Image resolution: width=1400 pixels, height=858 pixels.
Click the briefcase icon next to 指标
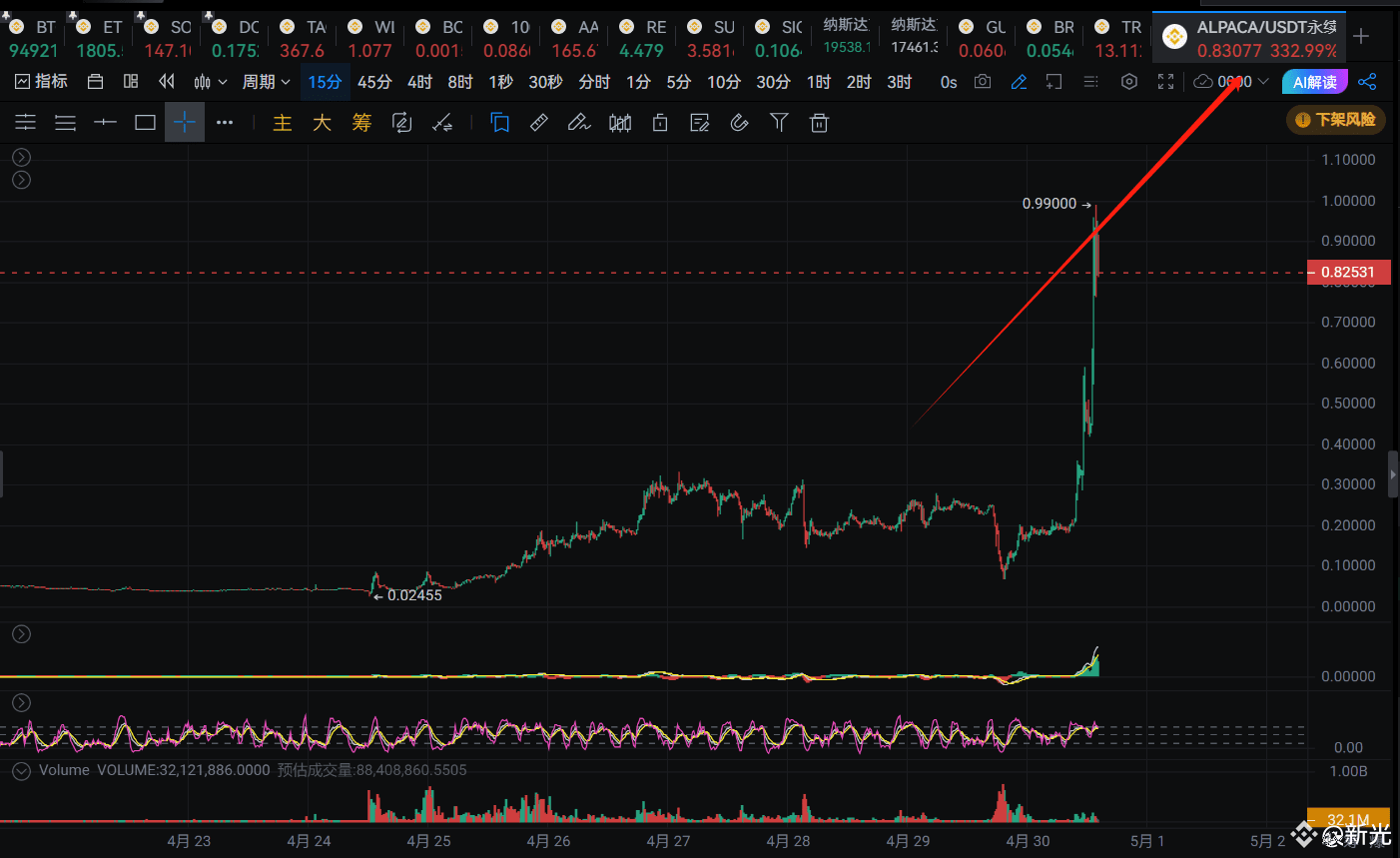pos(95,82)
